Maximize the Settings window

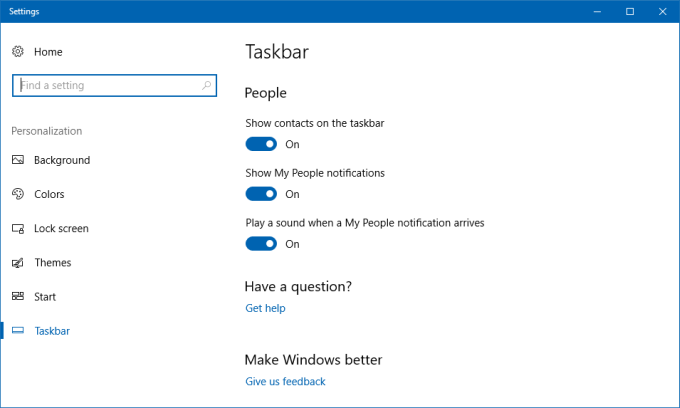(630, 12)
